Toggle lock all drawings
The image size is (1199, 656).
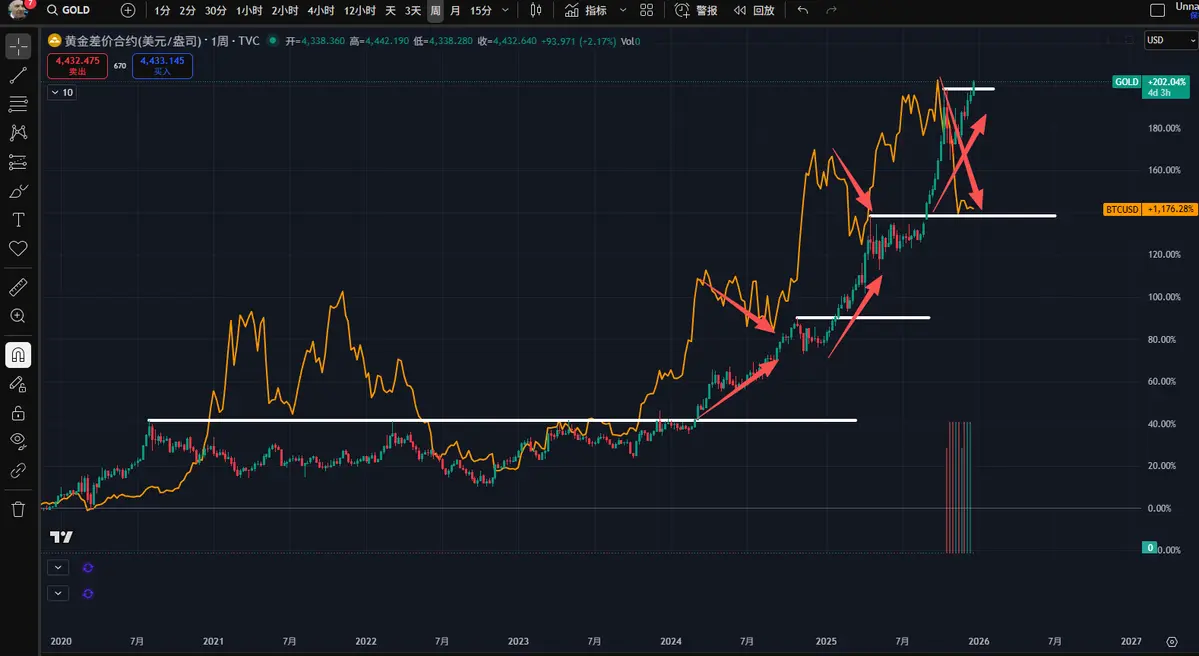click(18, 413)
